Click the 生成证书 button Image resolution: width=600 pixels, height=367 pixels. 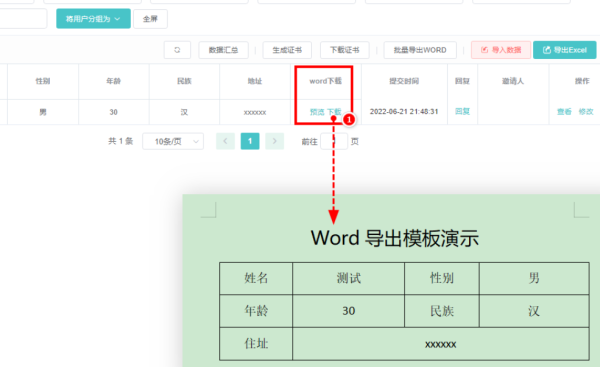coord(287,50)
